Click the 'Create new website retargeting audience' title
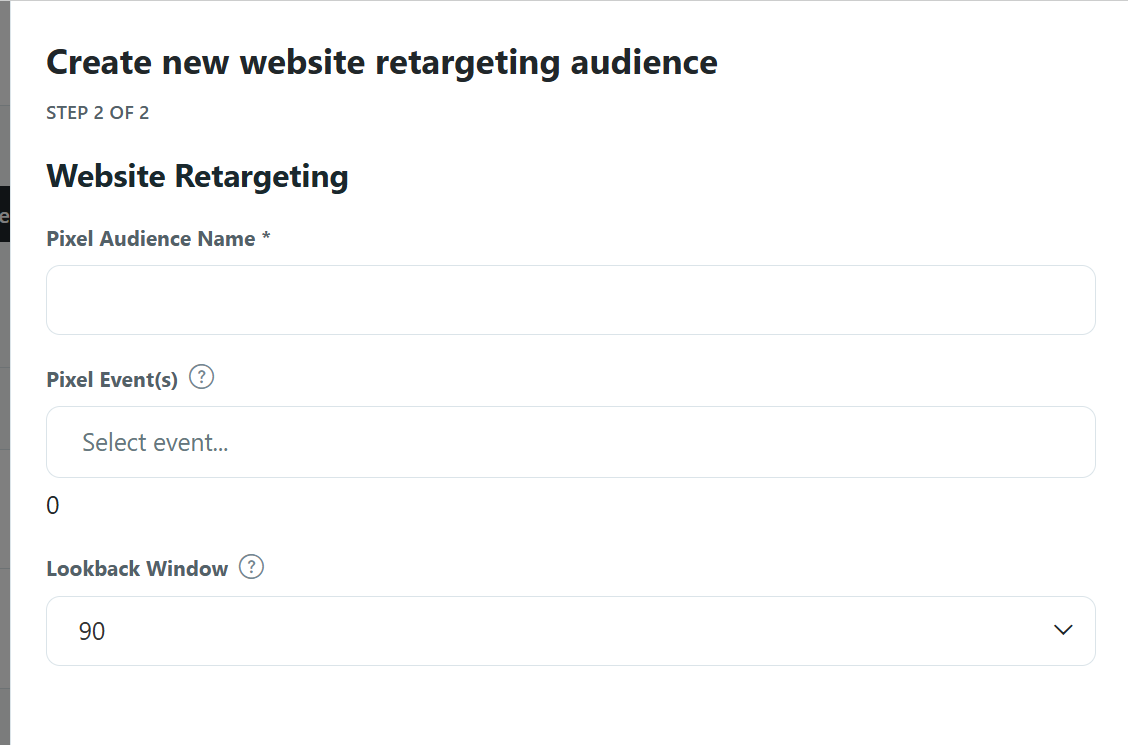 click(x=382, y=63)
